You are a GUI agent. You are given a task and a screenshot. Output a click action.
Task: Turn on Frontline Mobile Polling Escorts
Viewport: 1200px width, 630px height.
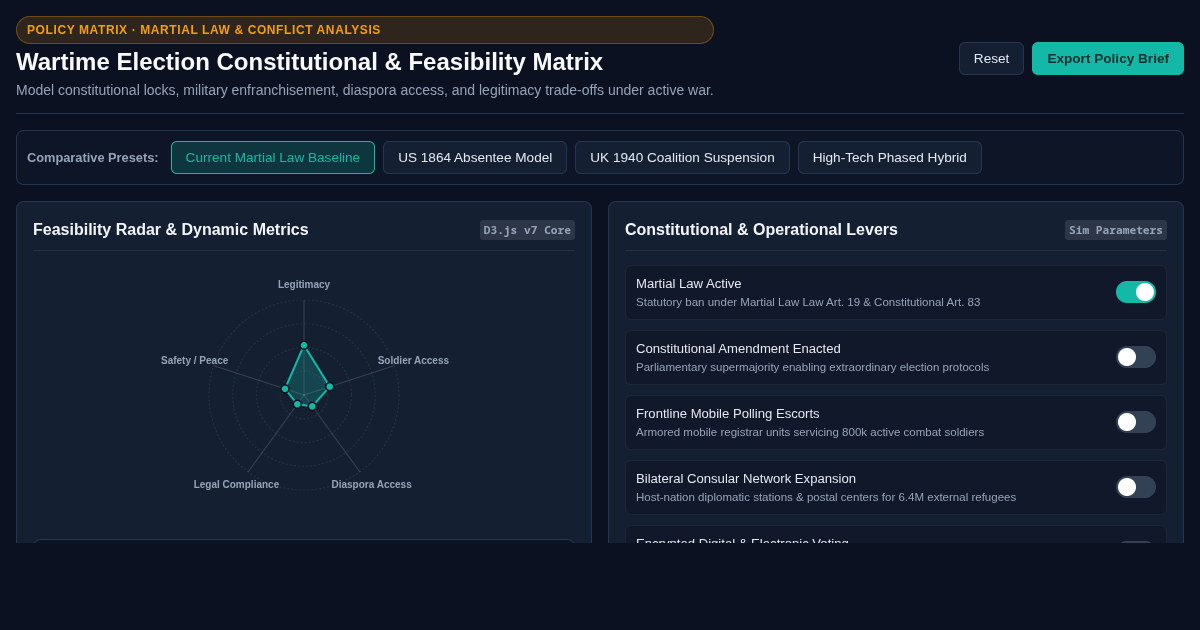pos(1136,422)
